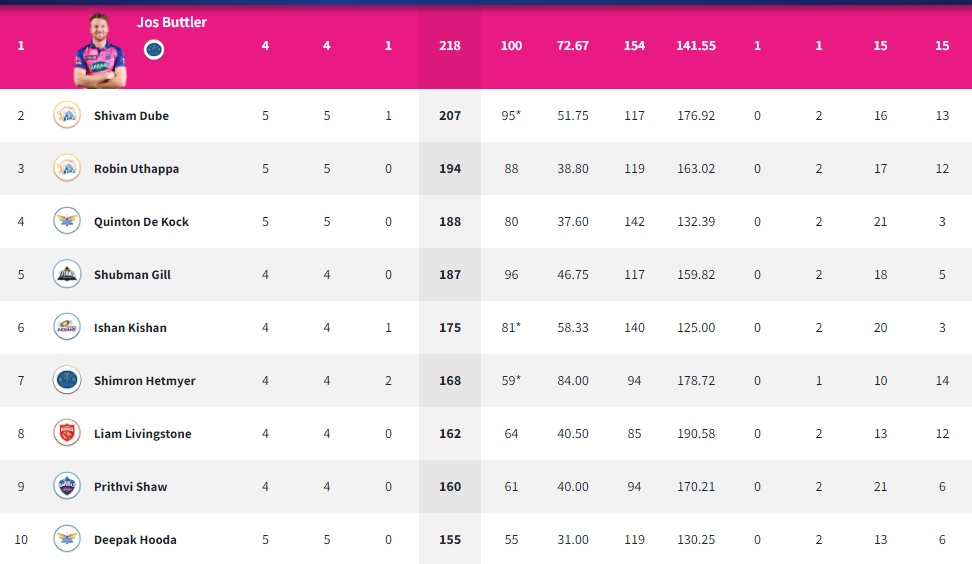The image size is (972, 564).
Task: Select the Shubman Gill name
Action: point(132,275)
